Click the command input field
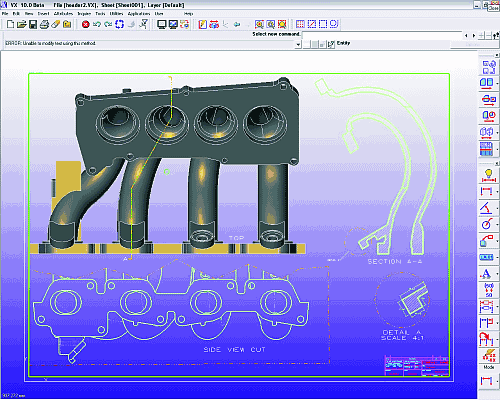The width and height of the screenshot is (500, 400). (383, 35)
